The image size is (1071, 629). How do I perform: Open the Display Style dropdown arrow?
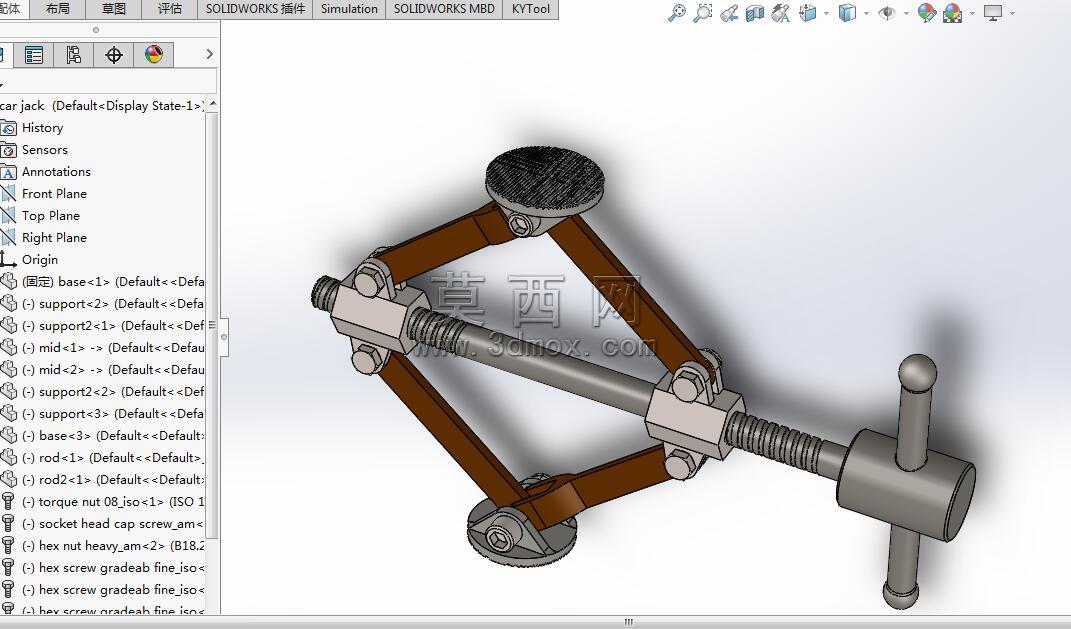pos(866,13)
